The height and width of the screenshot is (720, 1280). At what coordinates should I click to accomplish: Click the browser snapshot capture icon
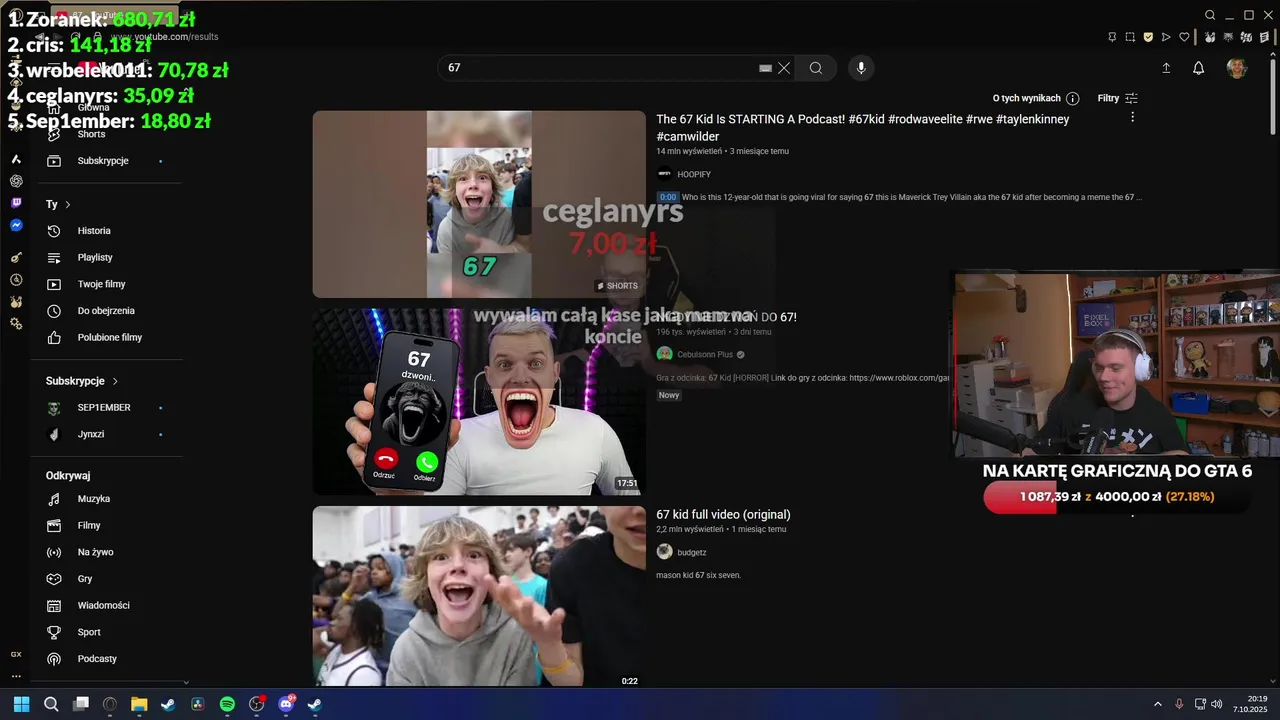tap(1130, 37)
